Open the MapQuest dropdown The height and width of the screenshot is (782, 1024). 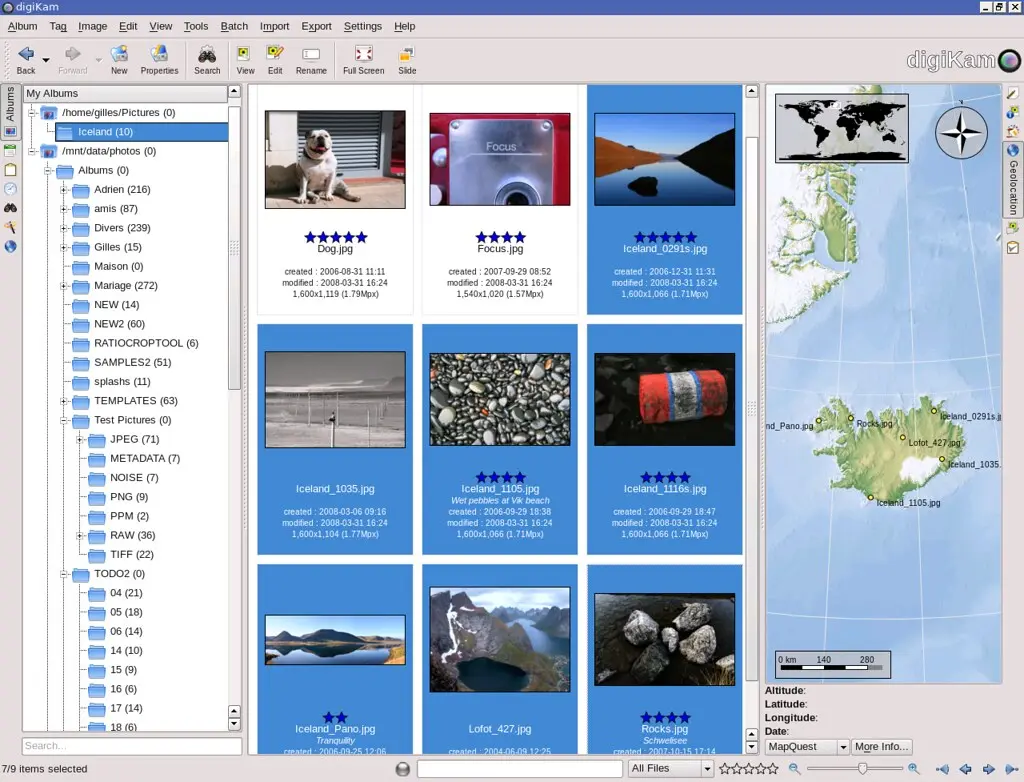point(807,747)
